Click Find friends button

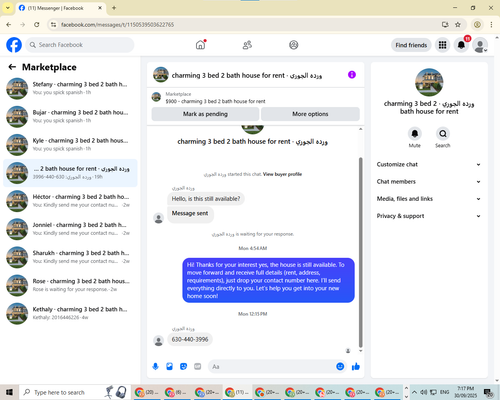[x=411, y=45]
